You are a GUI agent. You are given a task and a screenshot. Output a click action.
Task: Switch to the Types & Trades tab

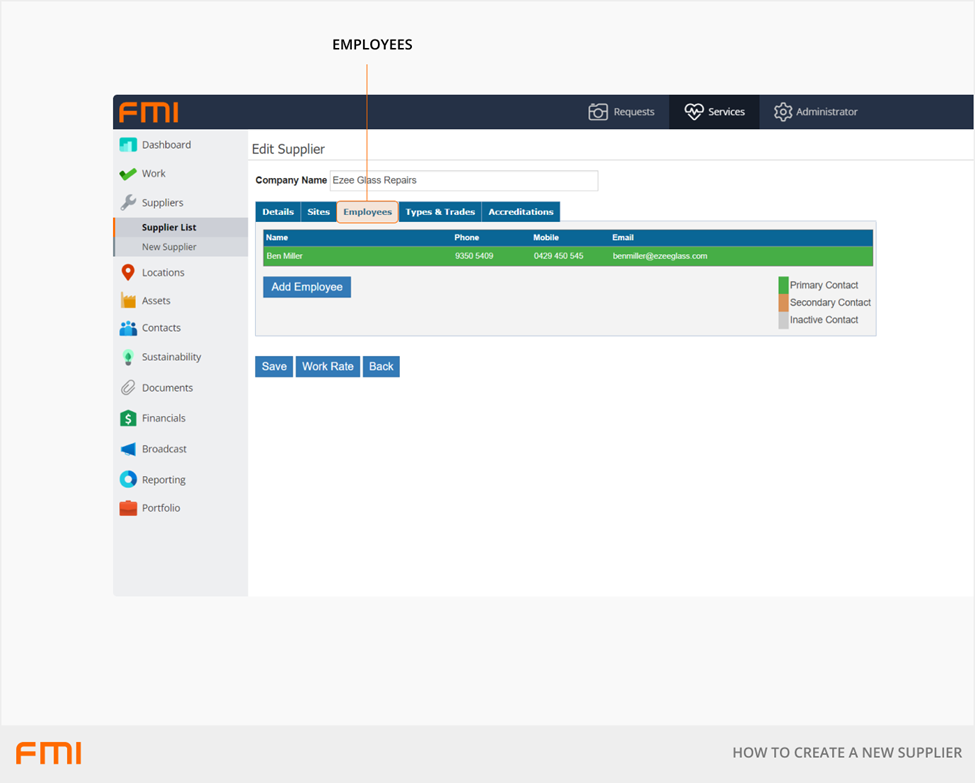pyautogui.click(x=440, y=212)
